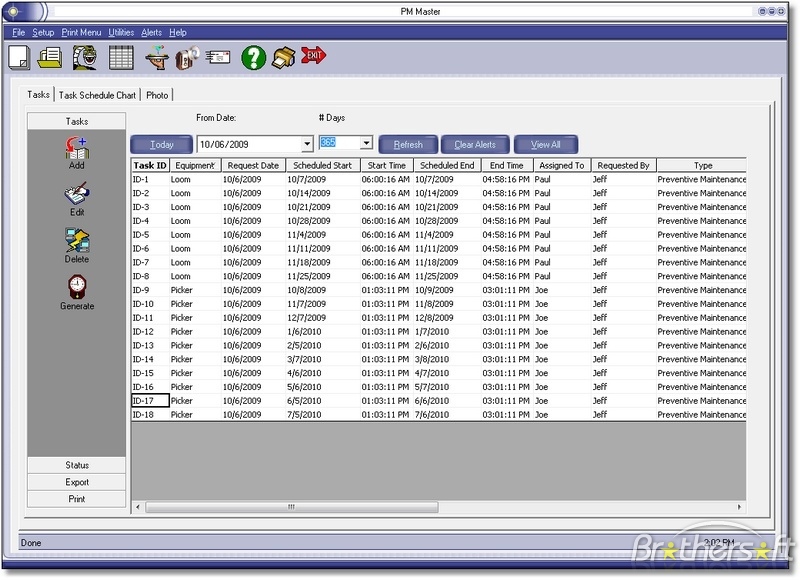Select the ID-18 task cell
The image size is (800, 580).
tap(150, 415)
